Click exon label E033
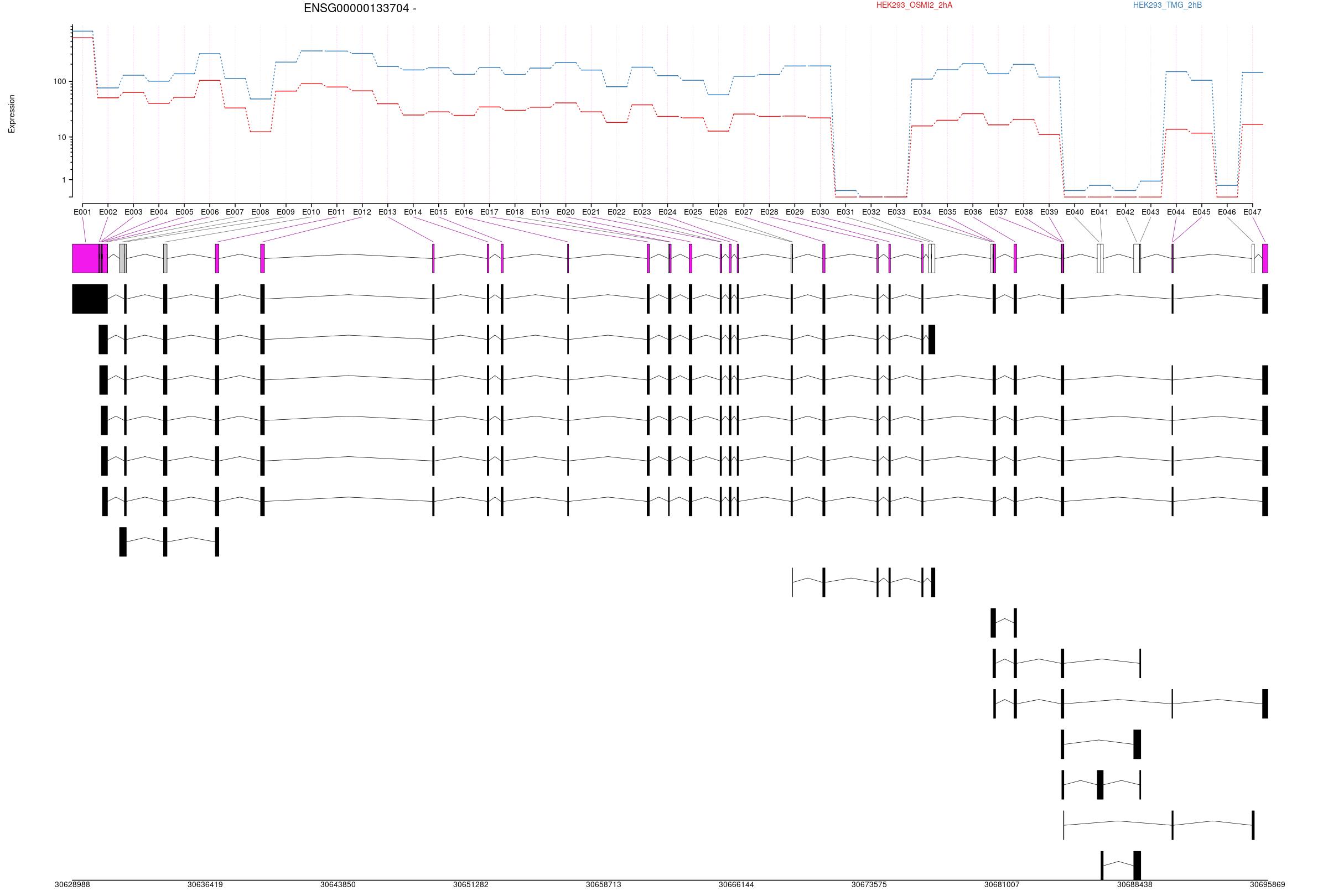The image size is (1328, 896). [896, 212]
